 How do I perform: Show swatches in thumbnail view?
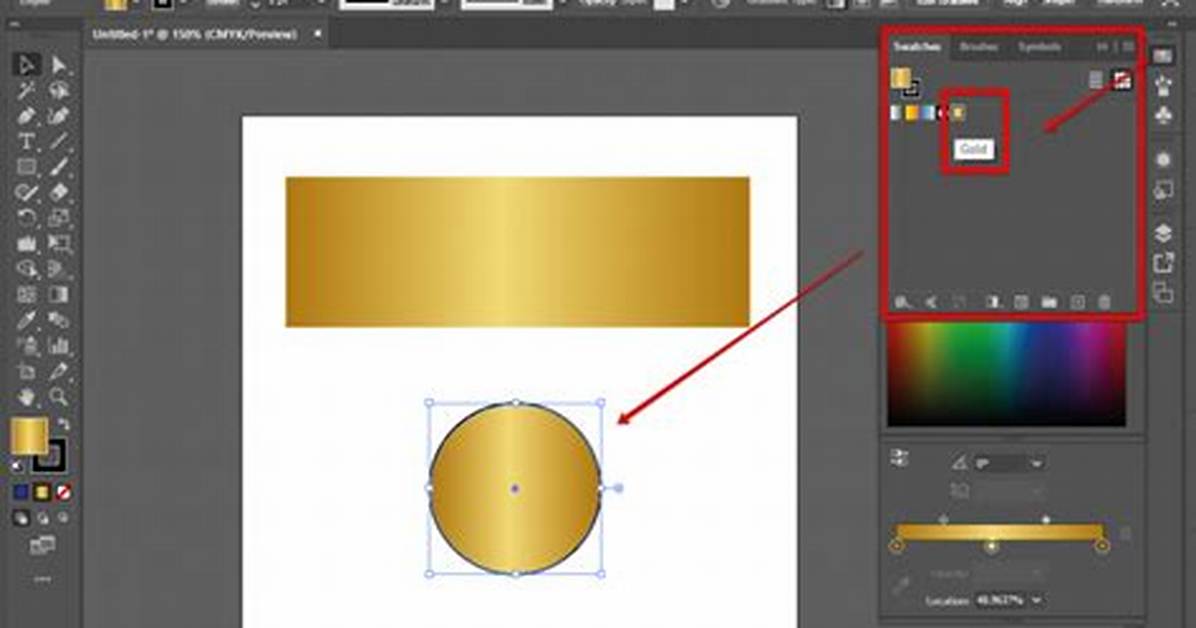1121,79
